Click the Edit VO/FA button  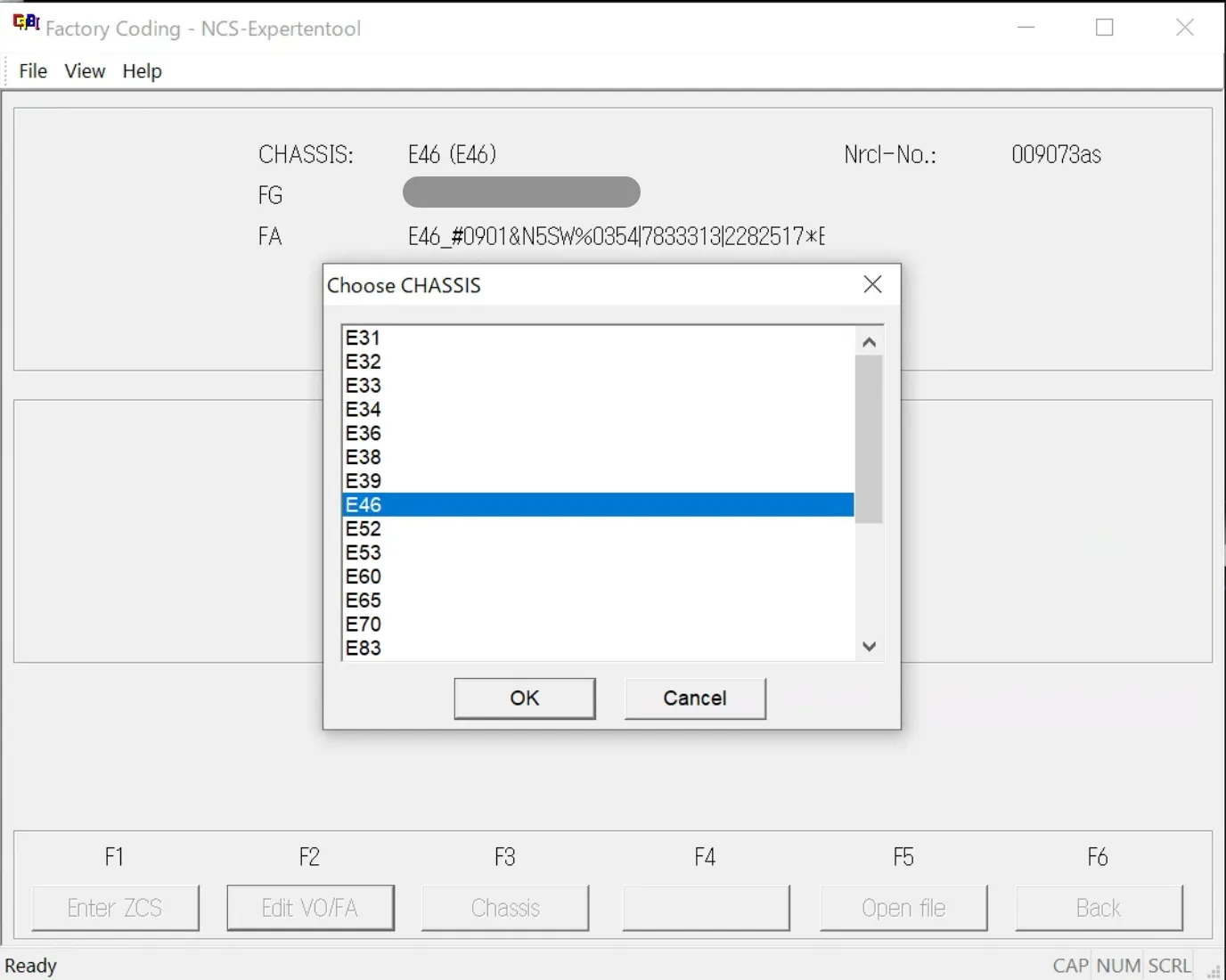coord(310,908)
